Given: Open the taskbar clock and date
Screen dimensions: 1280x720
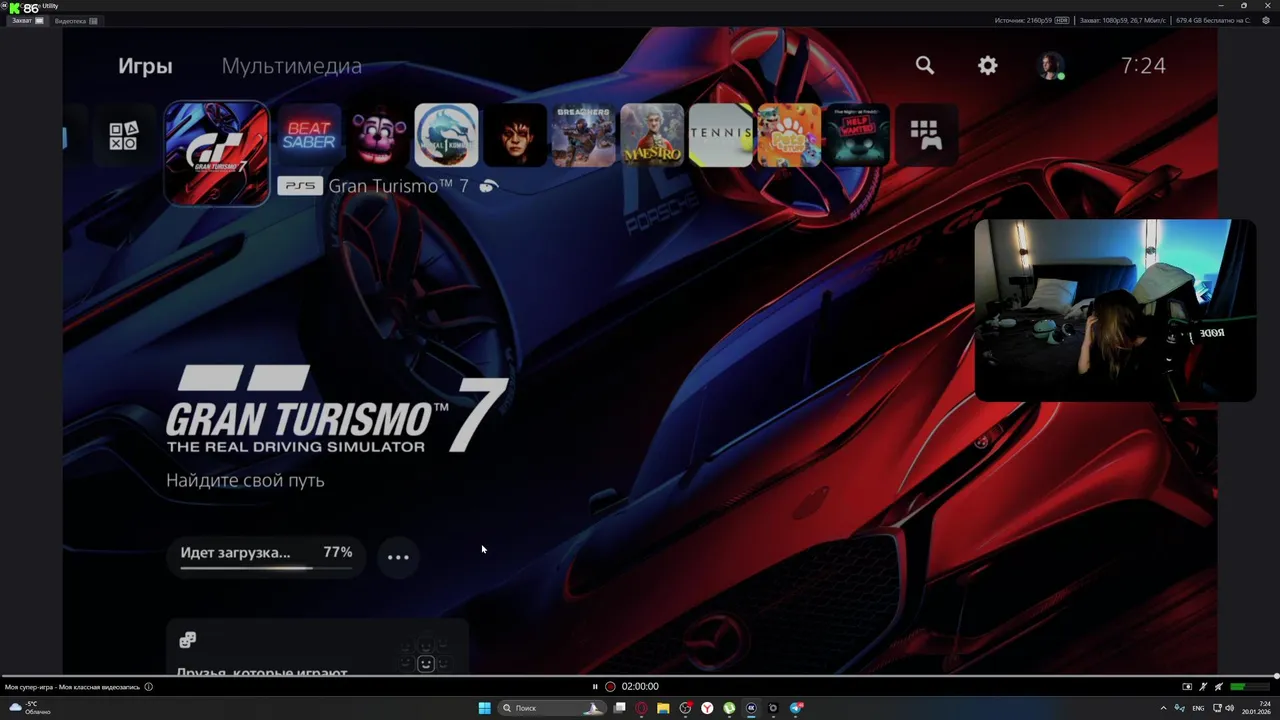Looking at the screenshot, I should [x=1257, y=708].
